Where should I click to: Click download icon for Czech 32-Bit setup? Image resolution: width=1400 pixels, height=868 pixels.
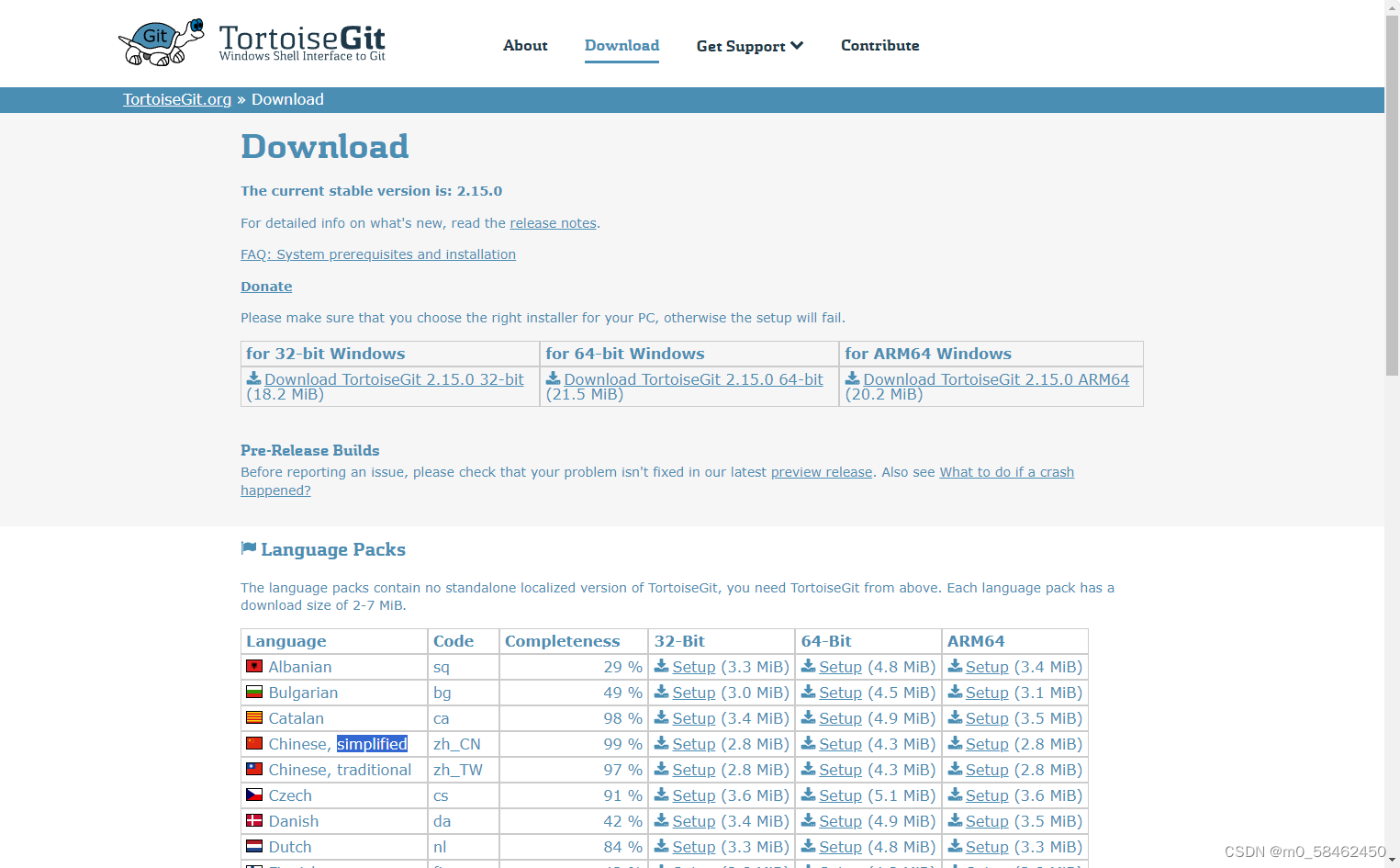point(662,795)
